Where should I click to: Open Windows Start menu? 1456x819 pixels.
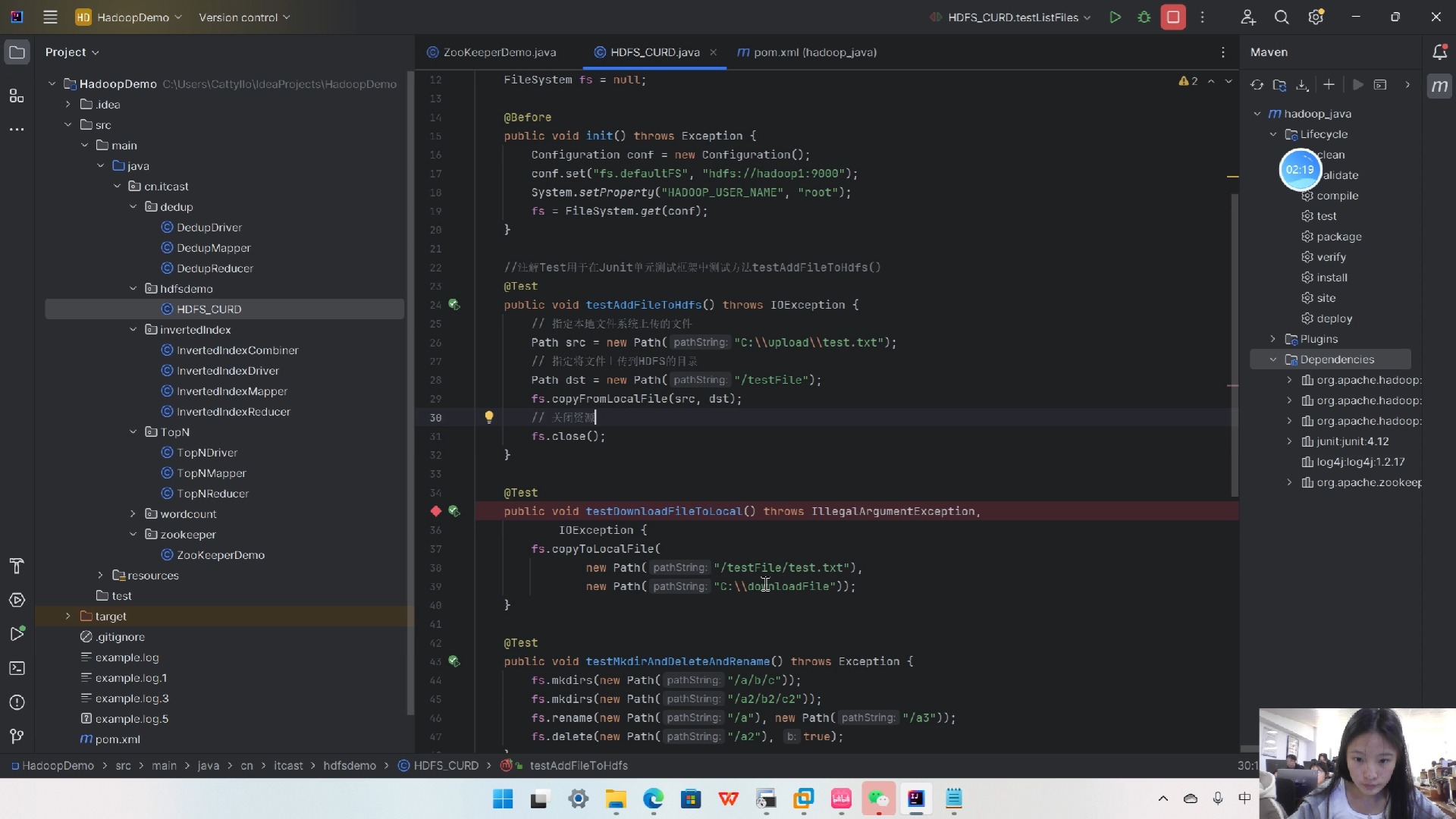(503, 799)
